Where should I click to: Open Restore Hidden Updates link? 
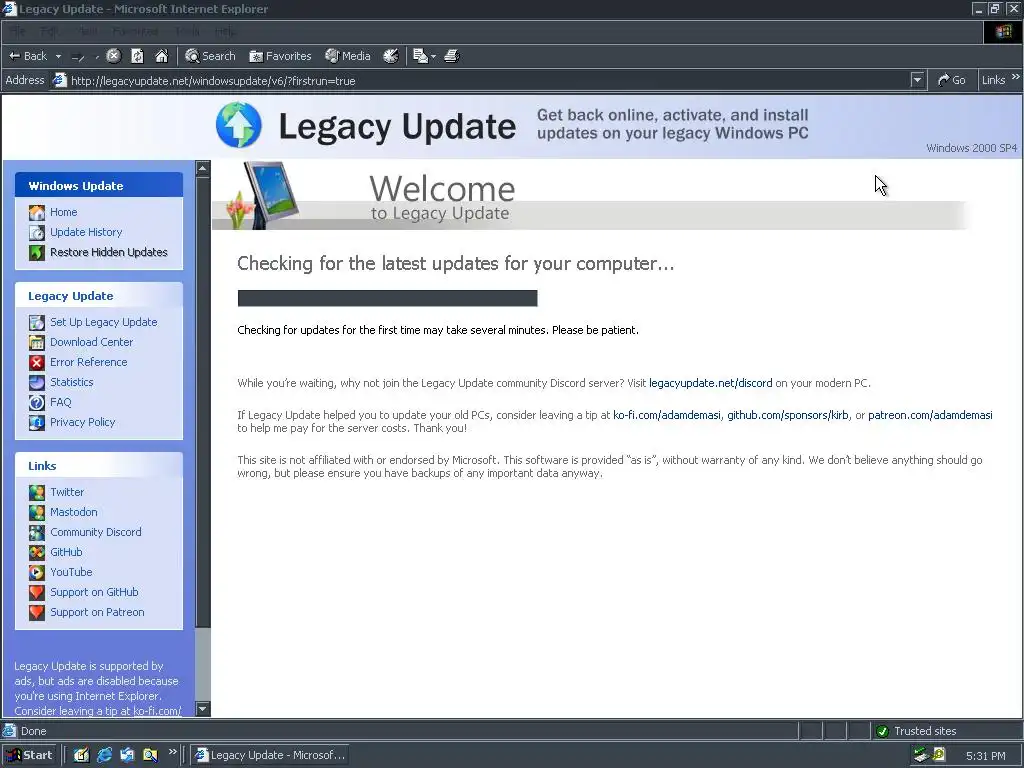108,252
